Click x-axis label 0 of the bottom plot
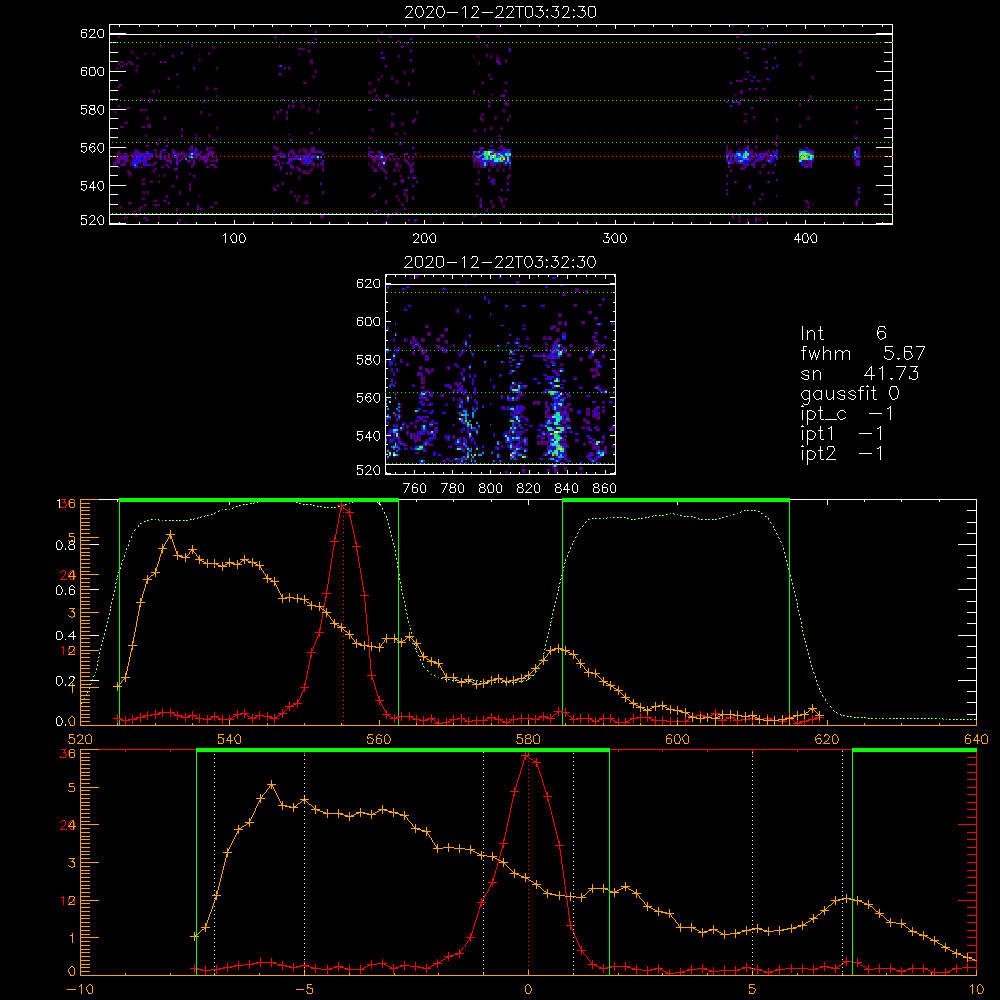Image resolution: width=1000 pixels, height=1000 pixels. point(528,990)
